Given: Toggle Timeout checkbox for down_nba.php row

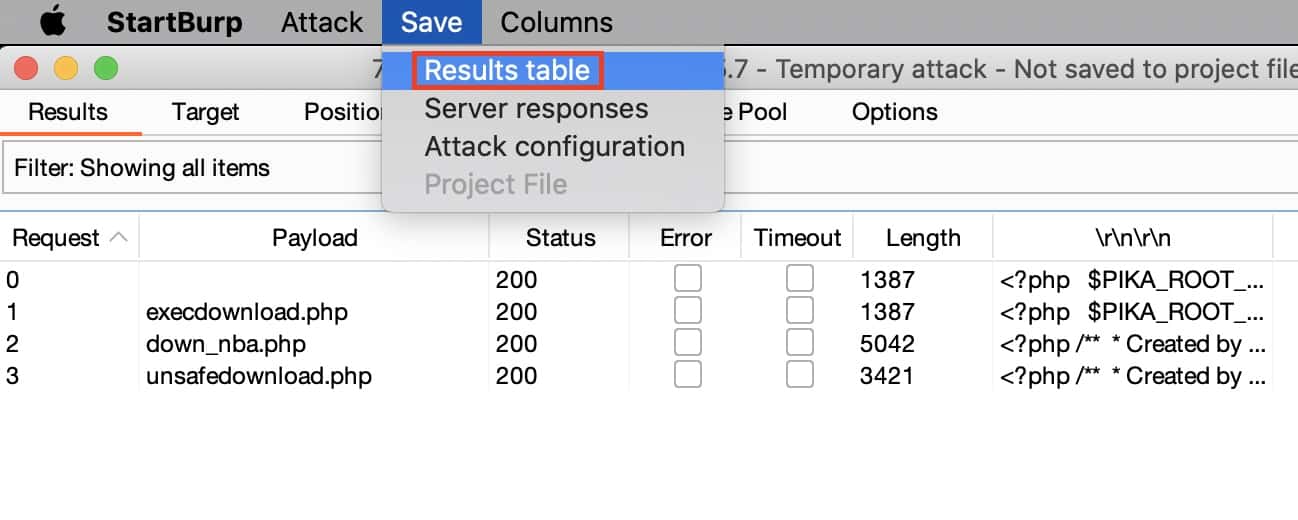Looking at the screenshot, I should pos(799,343).
